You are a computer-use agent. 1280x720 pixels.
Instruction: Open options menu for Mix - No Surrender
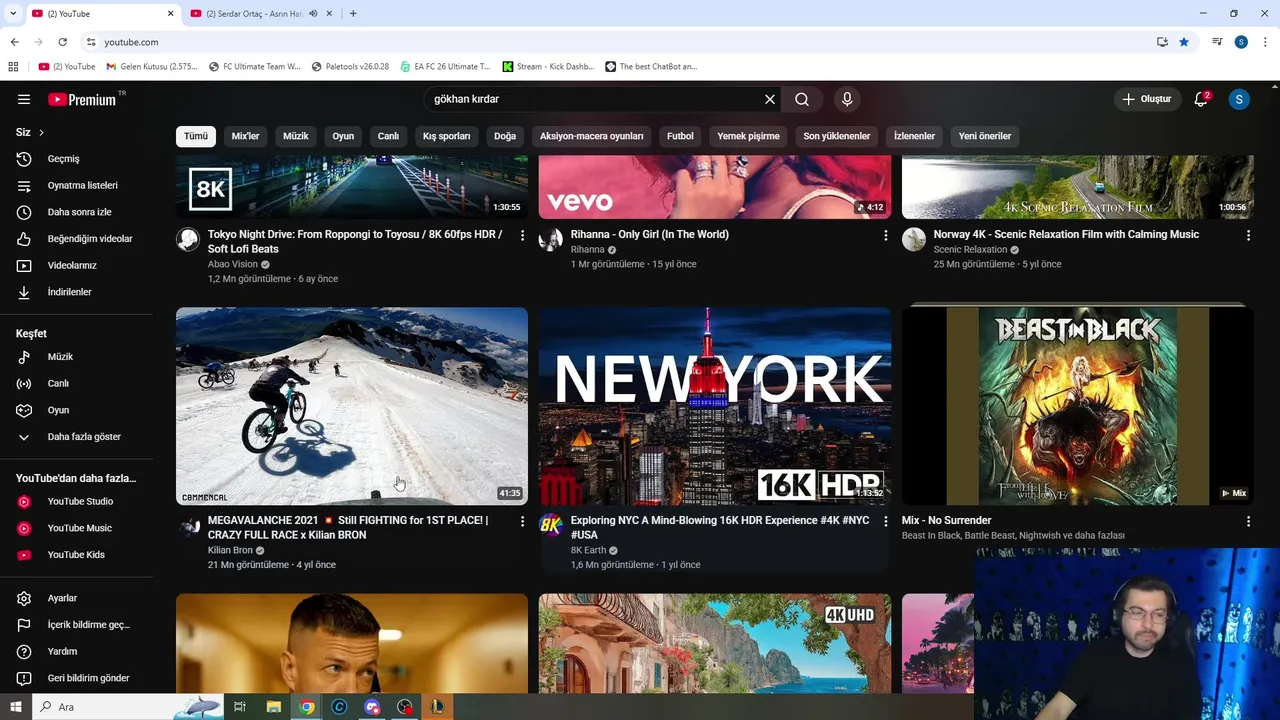point(1248,521)
